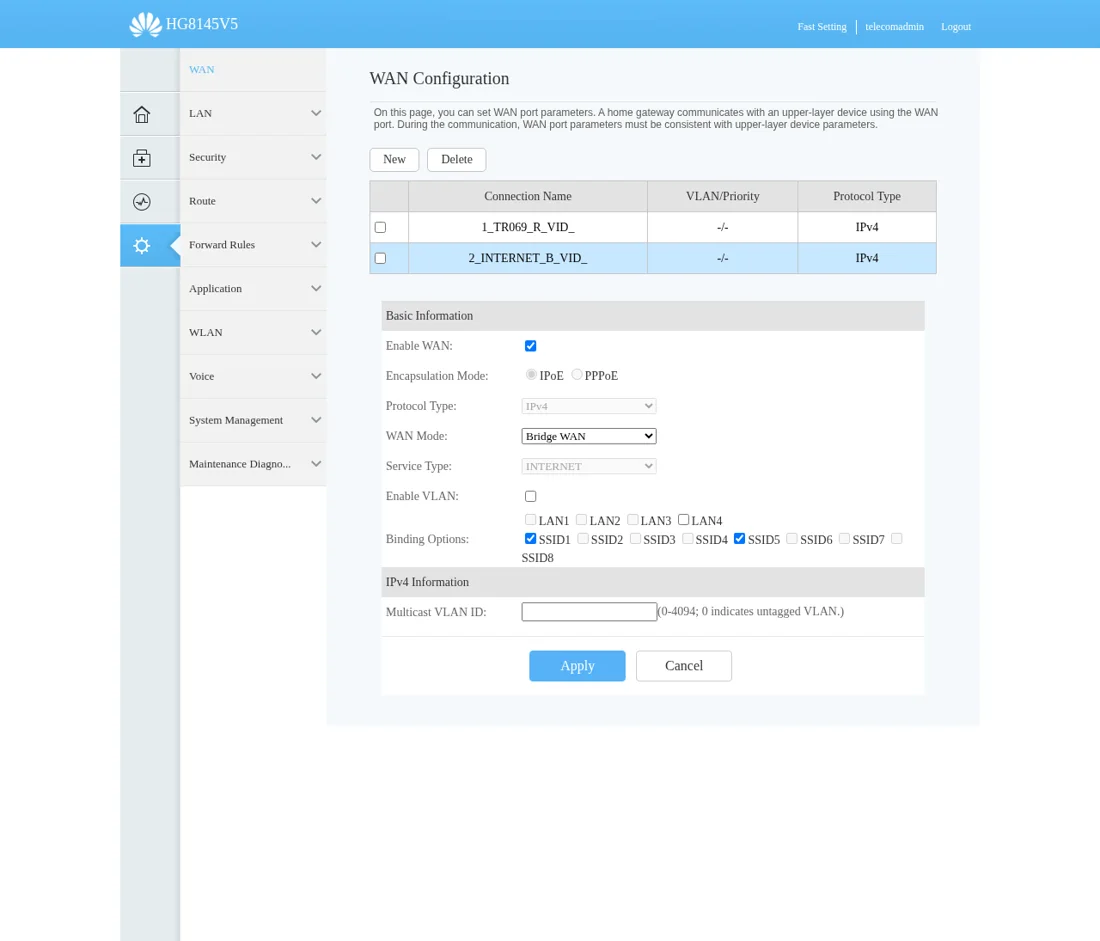Uncheck the SSID5 binding option
Screen dimensions: 1100x941
click(739, 539)
